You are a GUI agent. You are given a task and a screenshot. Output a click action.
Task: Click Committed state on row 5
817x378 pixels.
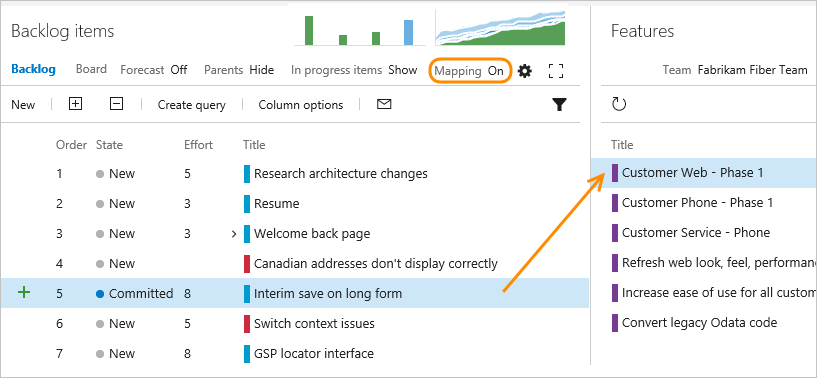[135, 294]
